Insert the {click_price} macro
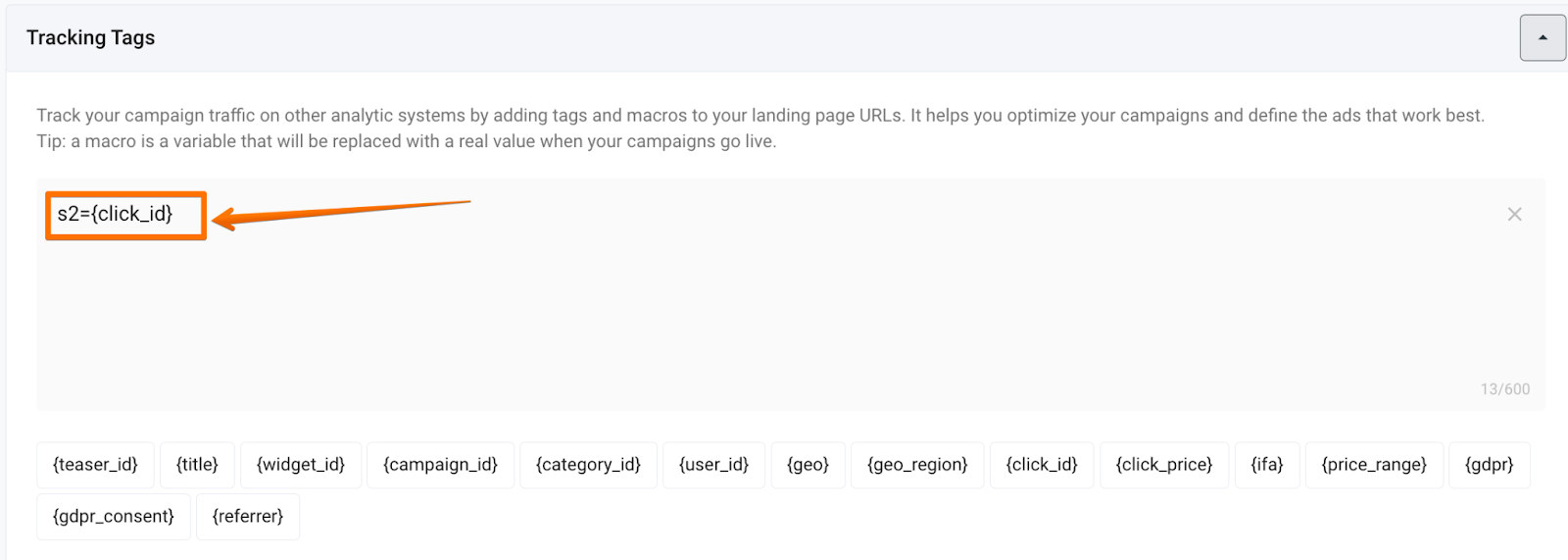 pyautogui.click(x=1164, y=465)
